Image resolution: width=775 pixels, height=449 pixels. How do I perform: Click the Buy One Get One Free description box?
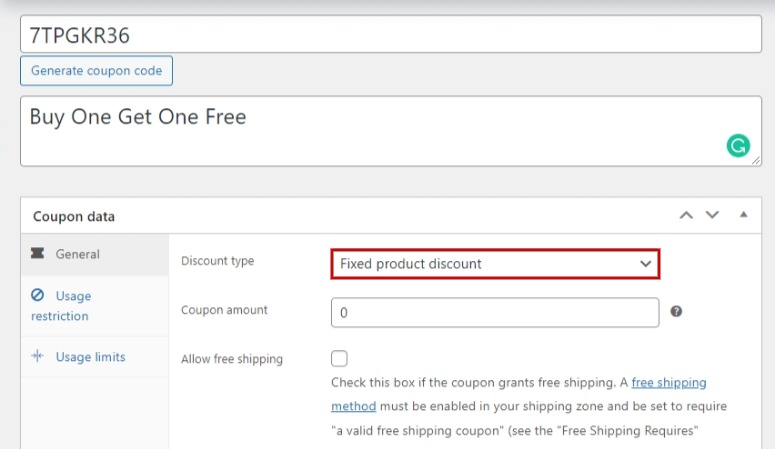(391, 131)
